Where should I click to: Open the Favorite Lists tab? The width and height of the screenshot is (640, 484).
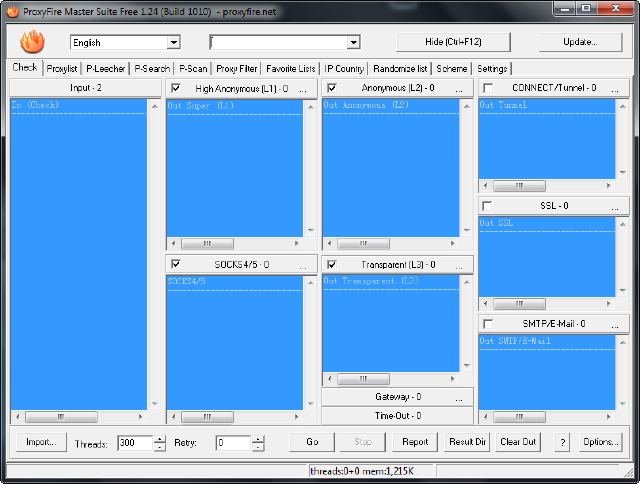291,69
